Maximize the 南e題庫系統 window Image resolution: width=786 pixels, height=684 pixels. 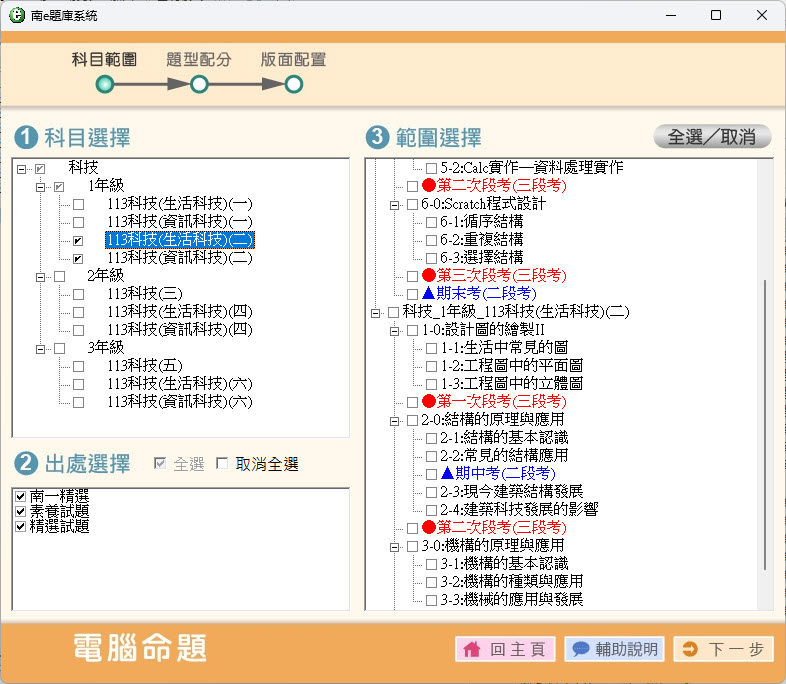pyautogui.click(x=716, y=15)
